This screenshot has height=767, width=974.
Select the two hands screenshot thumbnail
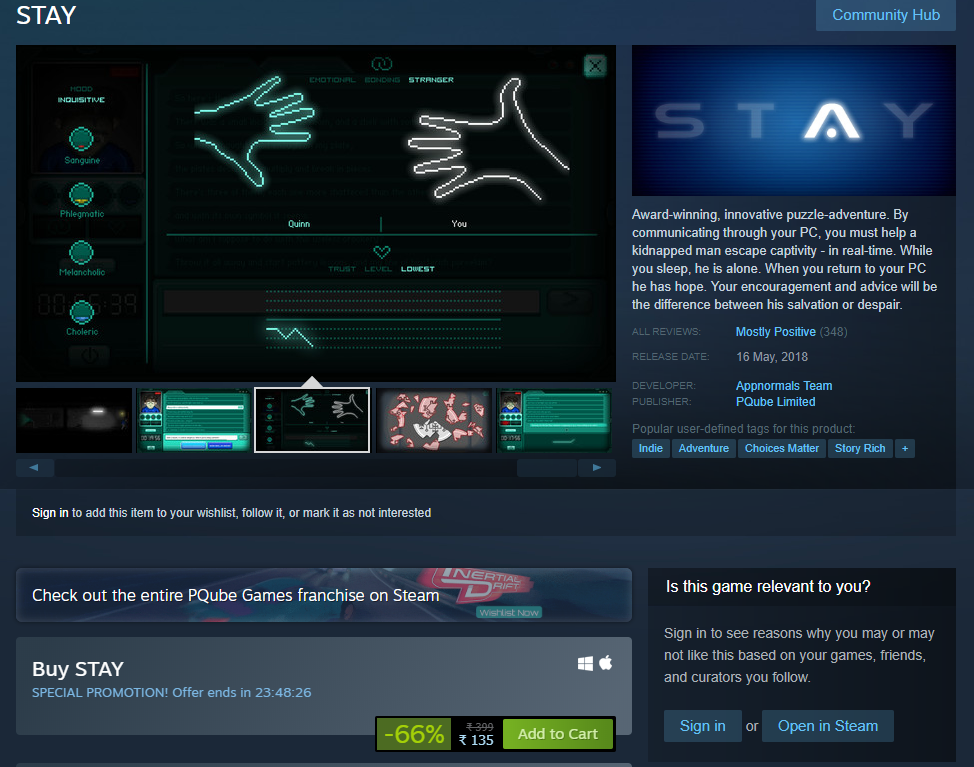[312, 420]
